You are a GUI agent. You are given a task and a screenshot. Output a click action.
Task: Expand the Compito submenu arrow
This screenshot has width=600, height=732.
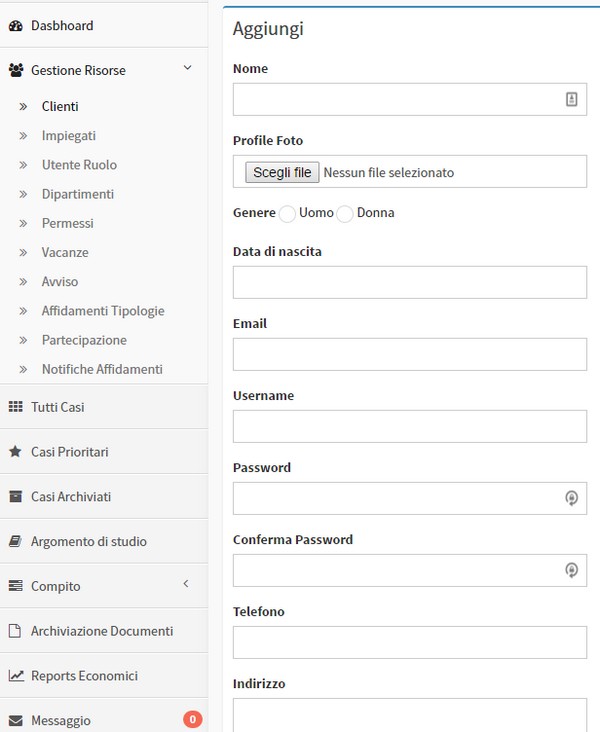pos(186,585)
